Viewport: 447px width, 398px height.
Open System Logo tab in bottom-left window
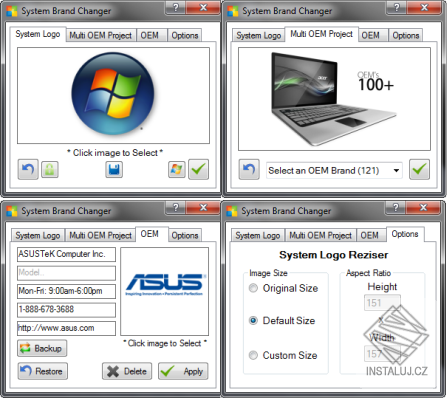point(38,235)
